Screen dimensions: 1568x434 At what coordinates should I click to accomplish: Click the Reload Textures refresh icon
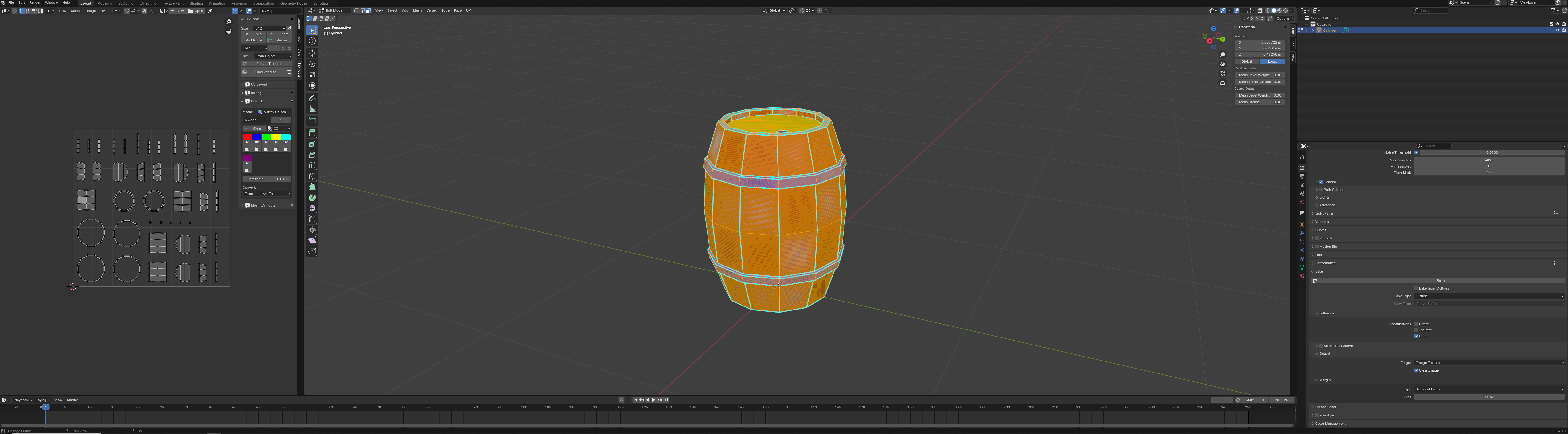tap(245, 64)
